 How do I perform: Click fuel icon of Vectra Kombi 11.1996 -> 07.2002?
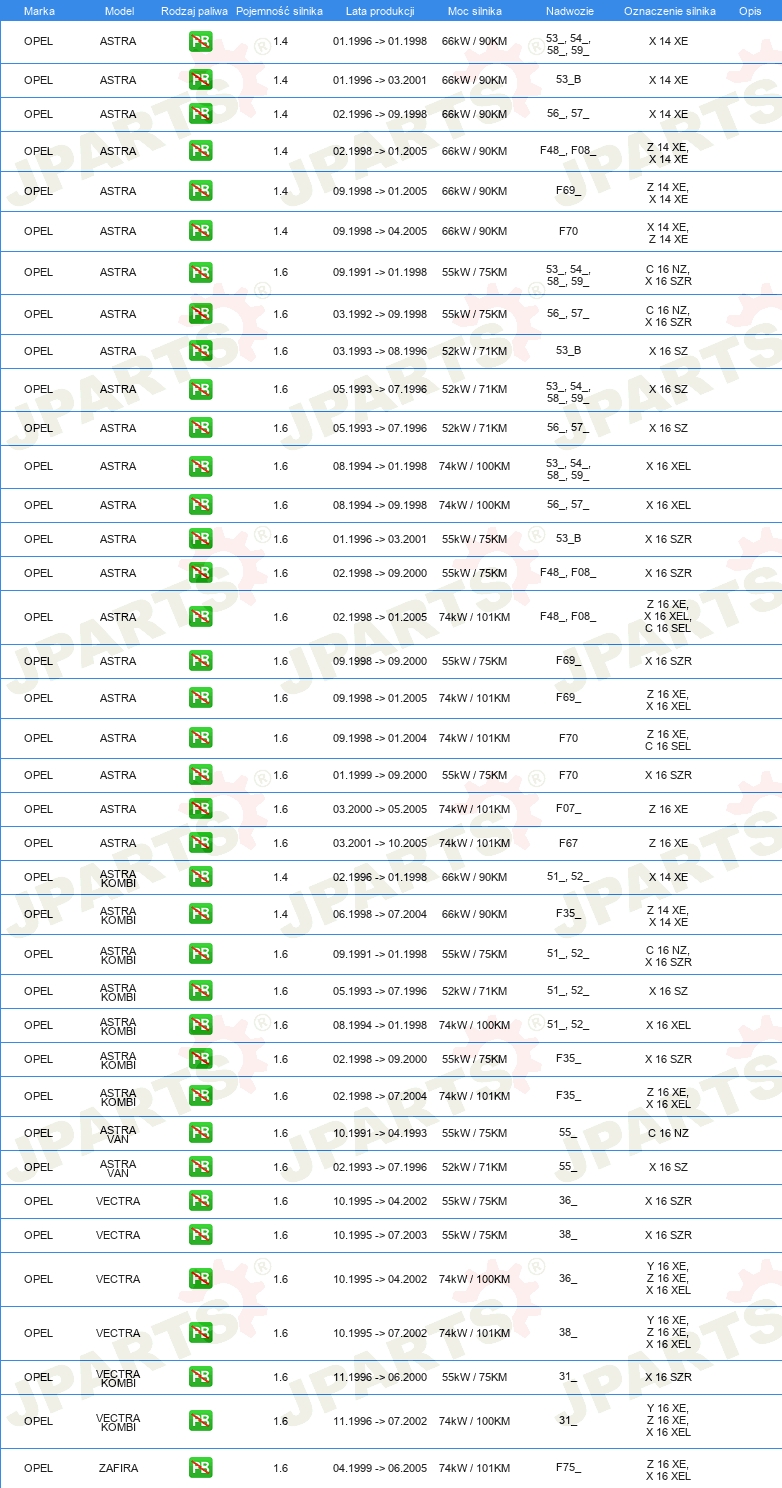[x=200, y=1421]
